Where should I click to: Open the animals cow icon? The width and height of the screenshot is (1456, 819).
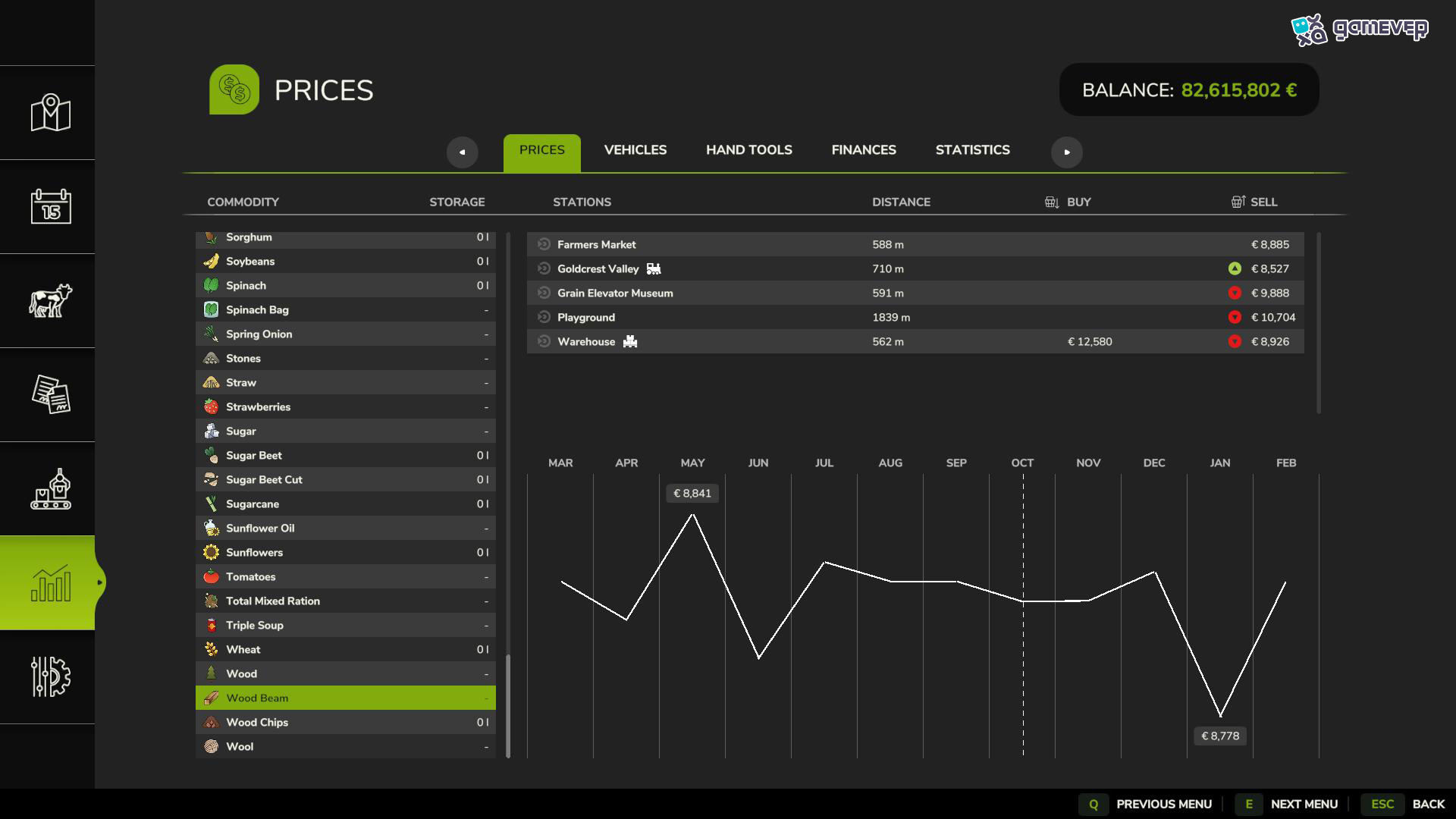pos(51,300)
